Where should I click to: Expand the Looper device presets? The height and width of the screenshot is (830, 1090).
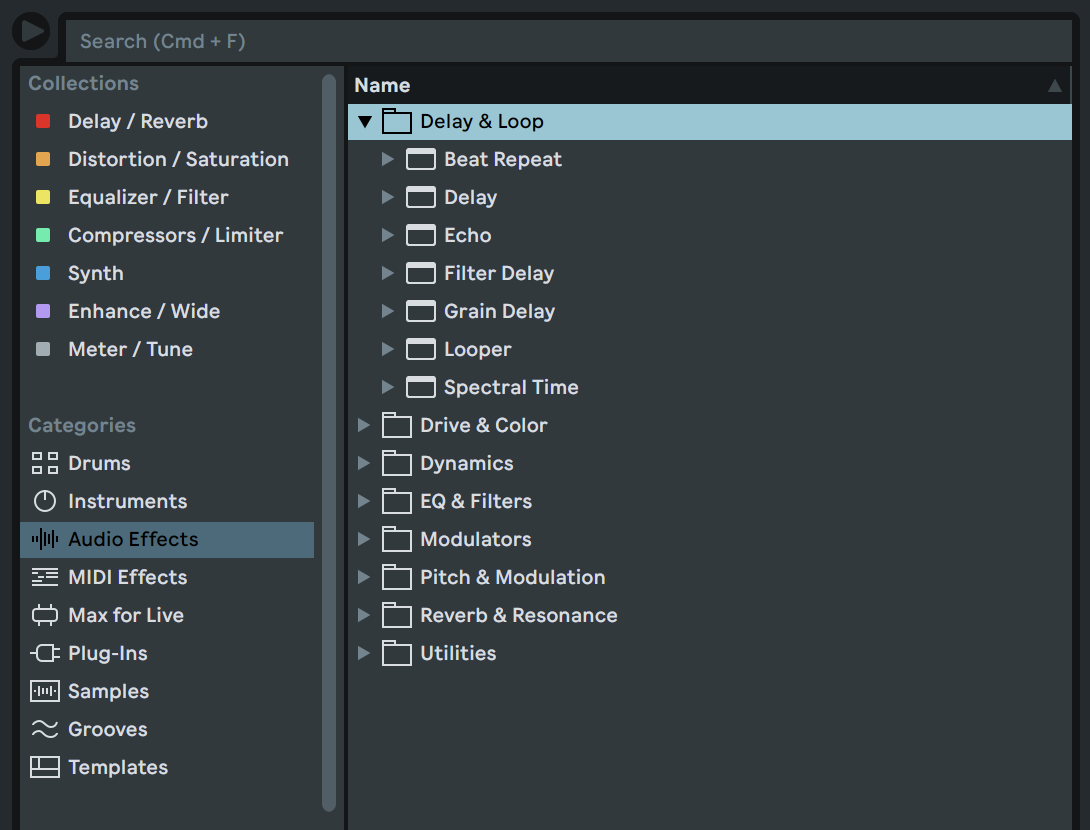pos(387,349)
